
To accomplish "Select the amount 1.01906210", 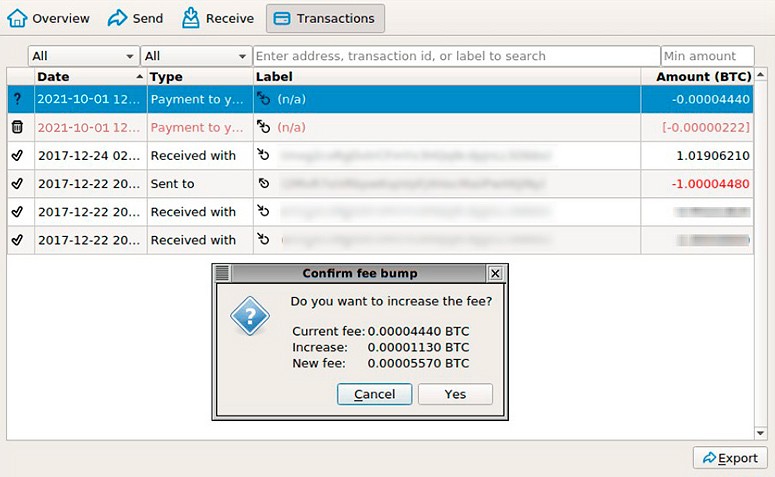I will pyautogui.click(x=713, y=156).
